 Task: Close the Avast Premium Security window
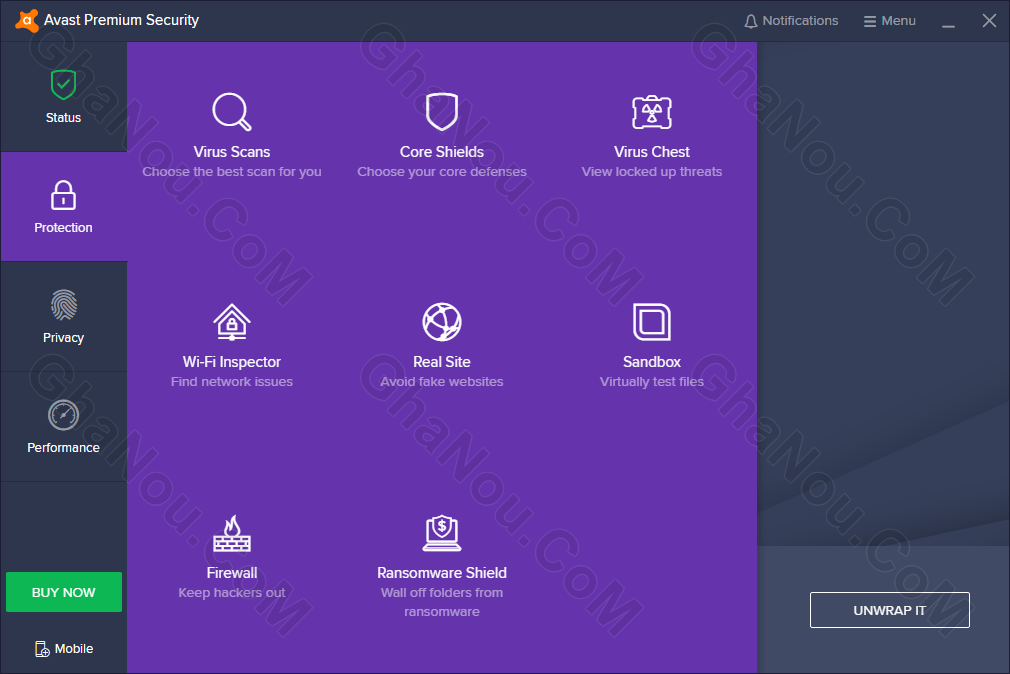pyautogui.click(x=989, y=21)
